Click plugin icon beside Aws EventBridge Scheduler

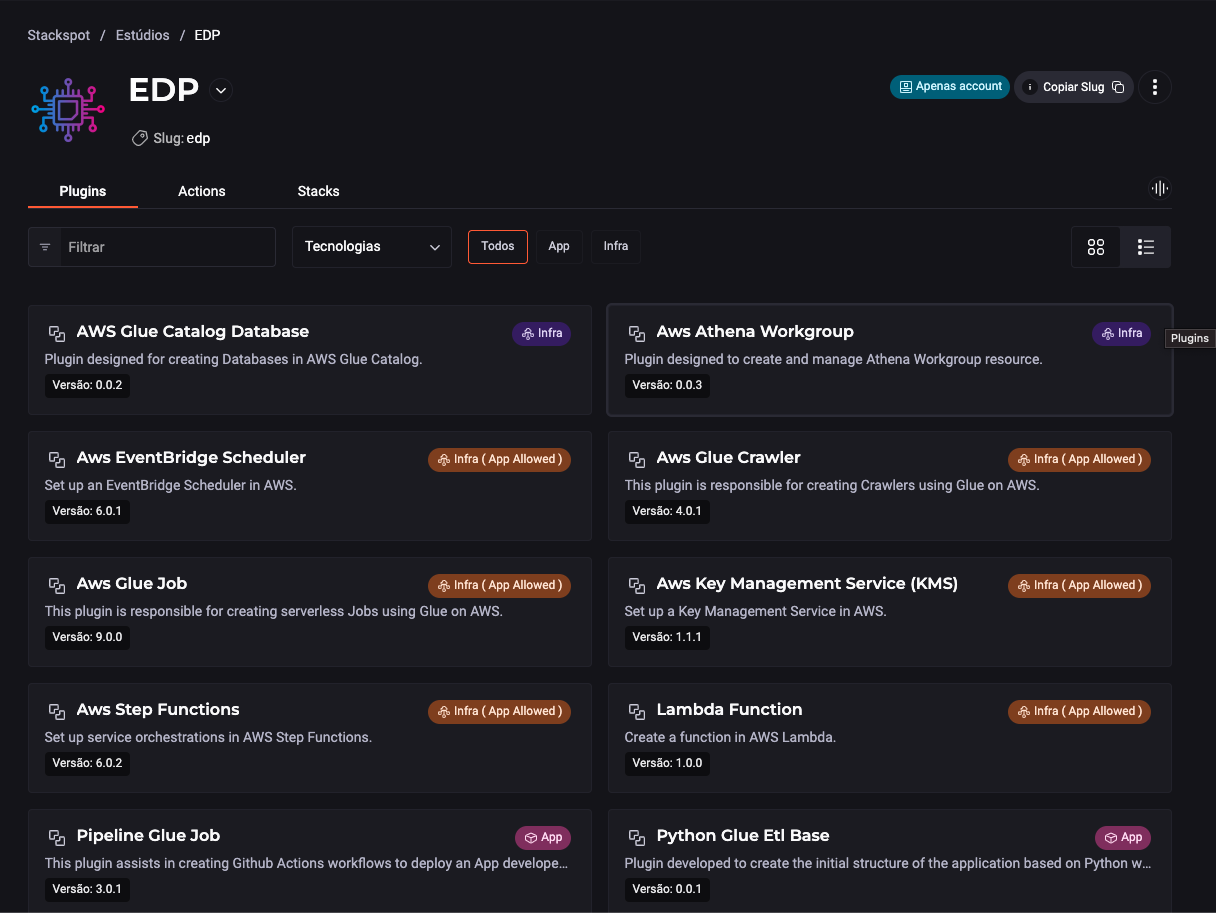pyautogui.click(x=57, y=459)
